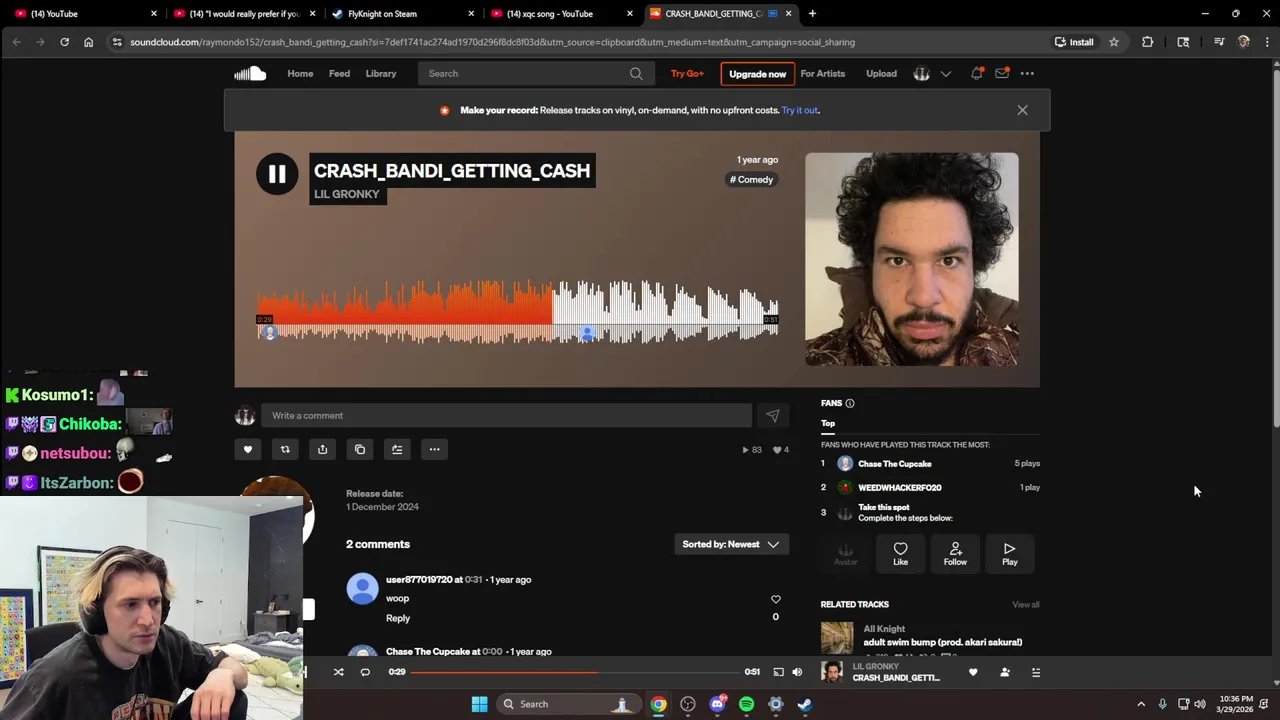Like the track with heart button under comment box
The height and width of the screenshot is (720, 1280).
pyautogui.click(x=248, y=449)
